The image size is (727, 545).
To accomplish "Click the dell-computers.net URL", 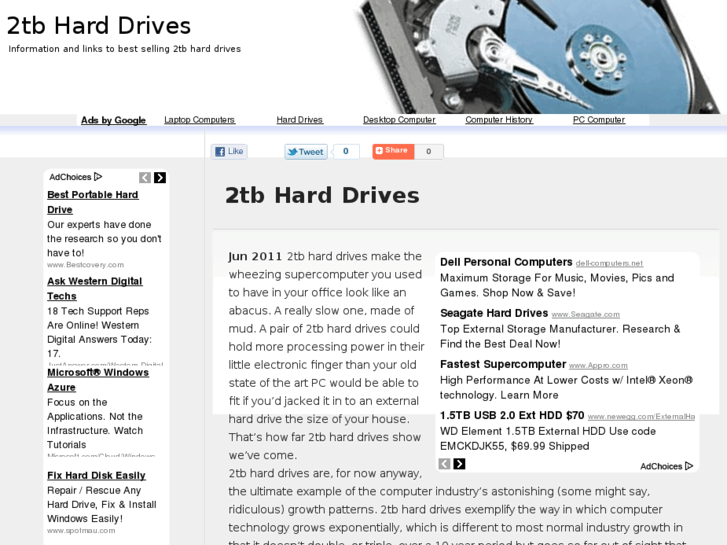I will click(609, 263).
